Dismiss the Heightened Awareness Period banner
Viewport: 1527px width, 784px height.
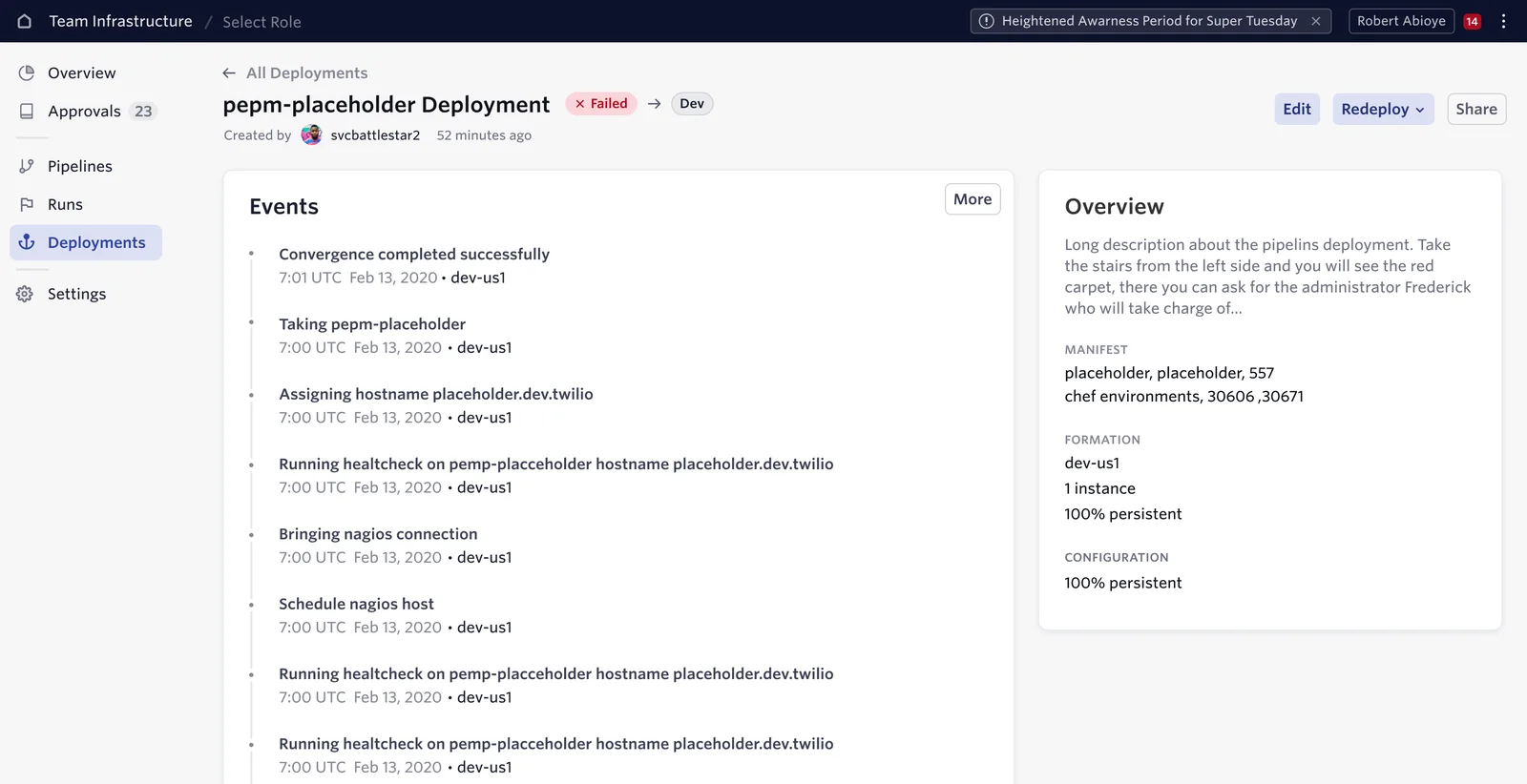(1316, 21)
